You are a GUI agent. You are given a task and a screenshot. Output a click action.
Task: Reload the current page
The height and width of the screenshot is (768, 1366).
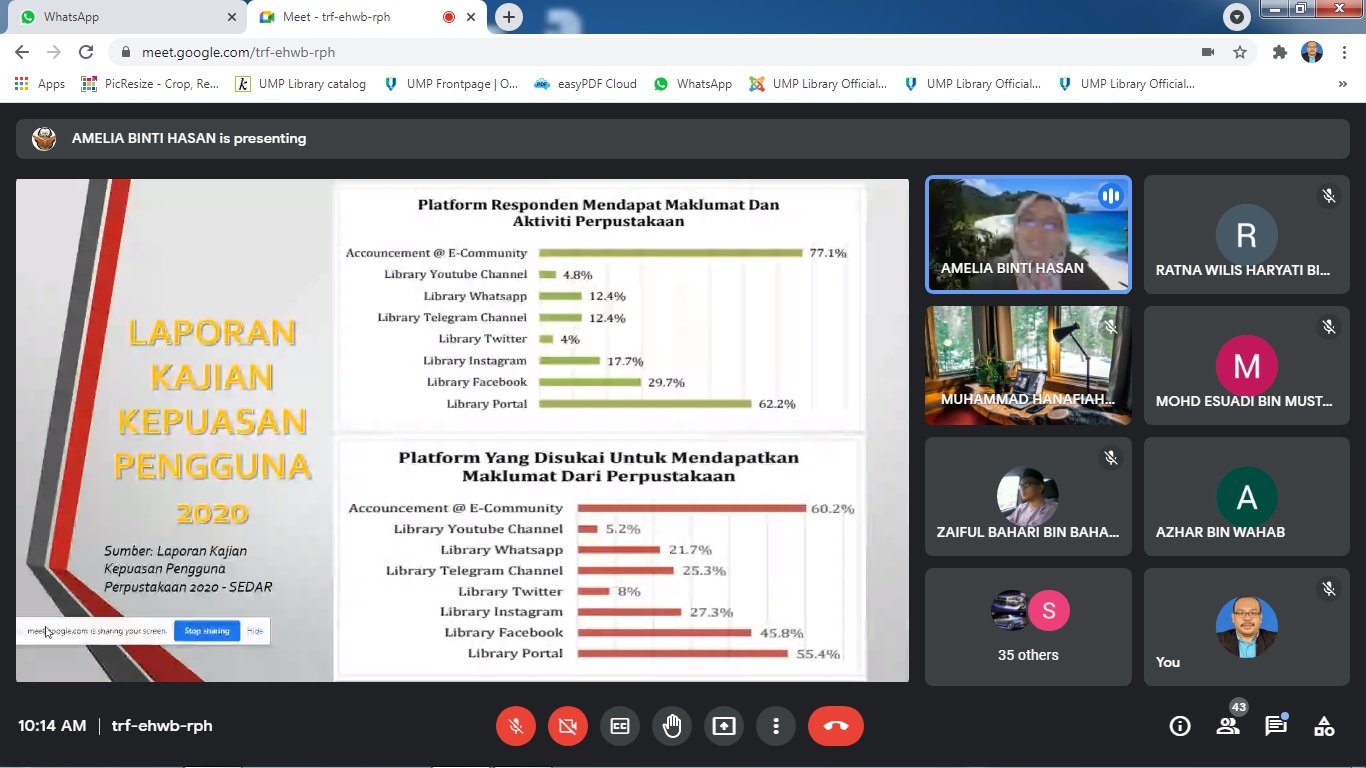(x=86, y=52)
